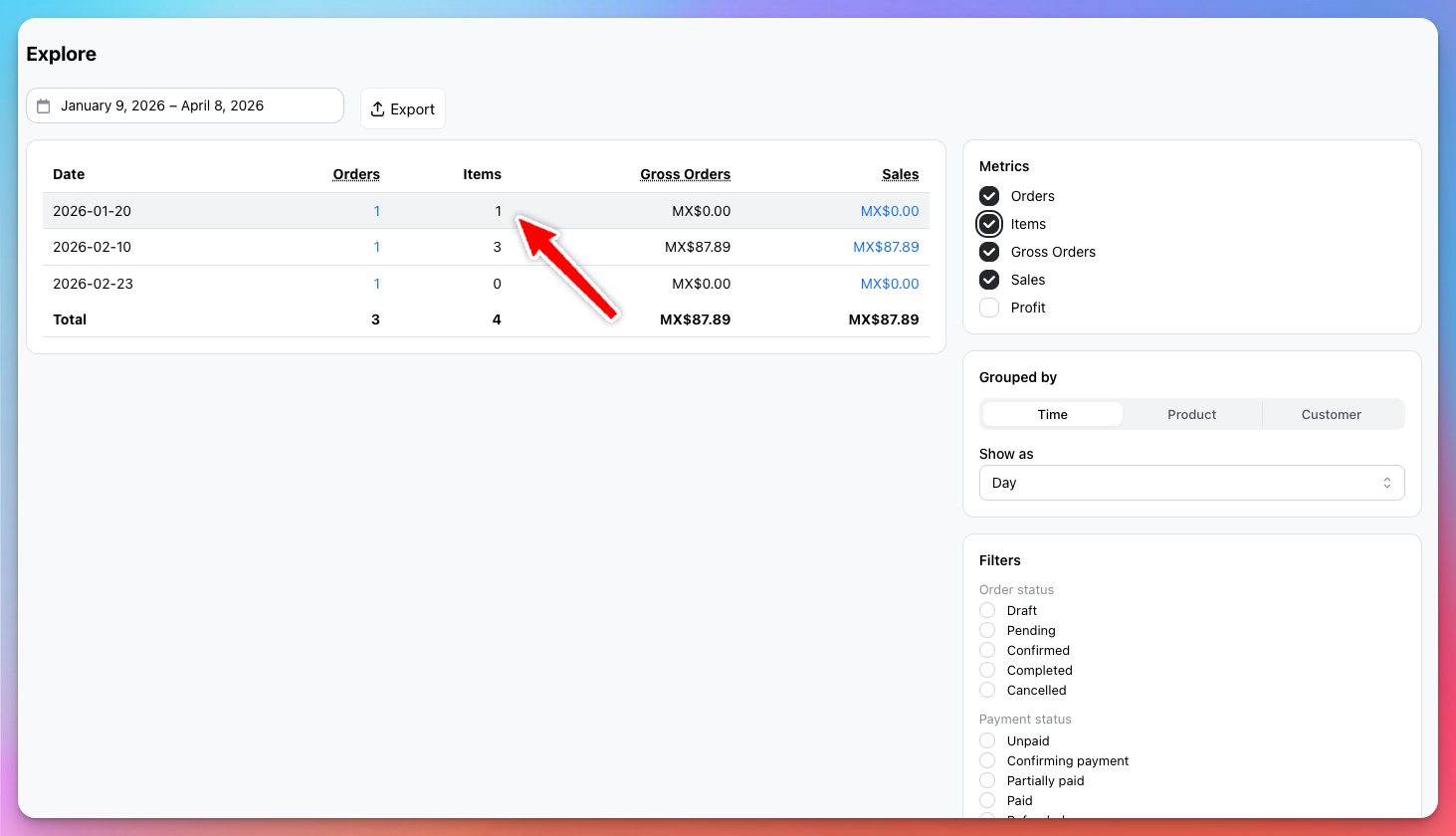1456x836 pixels.
Task: Click the Export upload icon
Action: pyautogui.click(x=378, y=109)
